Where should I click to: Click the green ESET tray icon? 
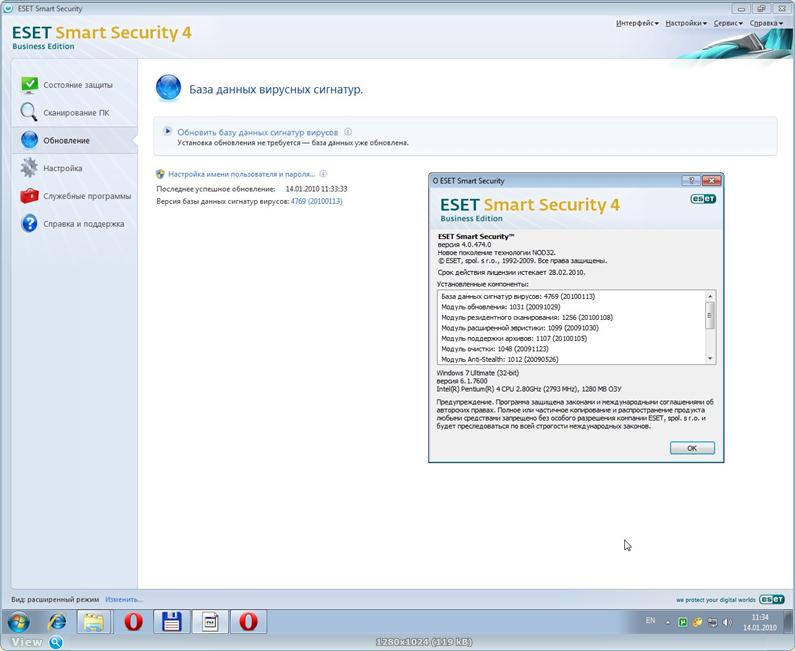(x=683, y=622)
